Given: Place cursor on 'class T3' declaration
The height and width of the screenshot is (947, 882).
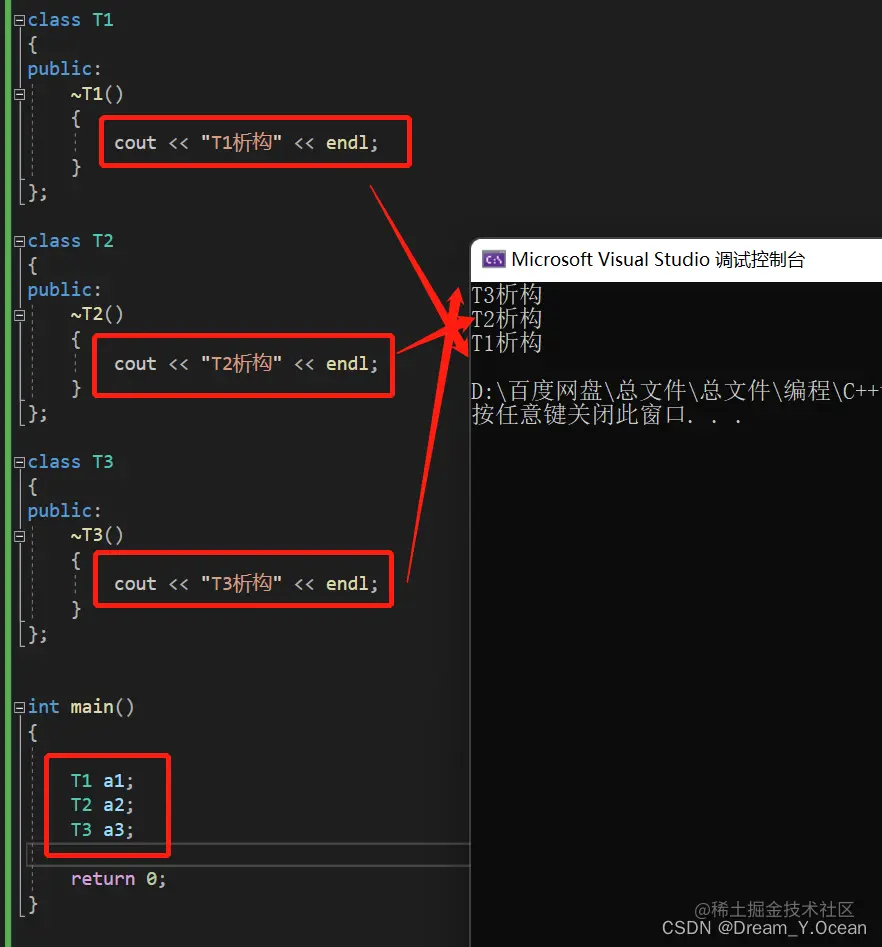Looking at the screenshot, I should (x=71, y=463).
